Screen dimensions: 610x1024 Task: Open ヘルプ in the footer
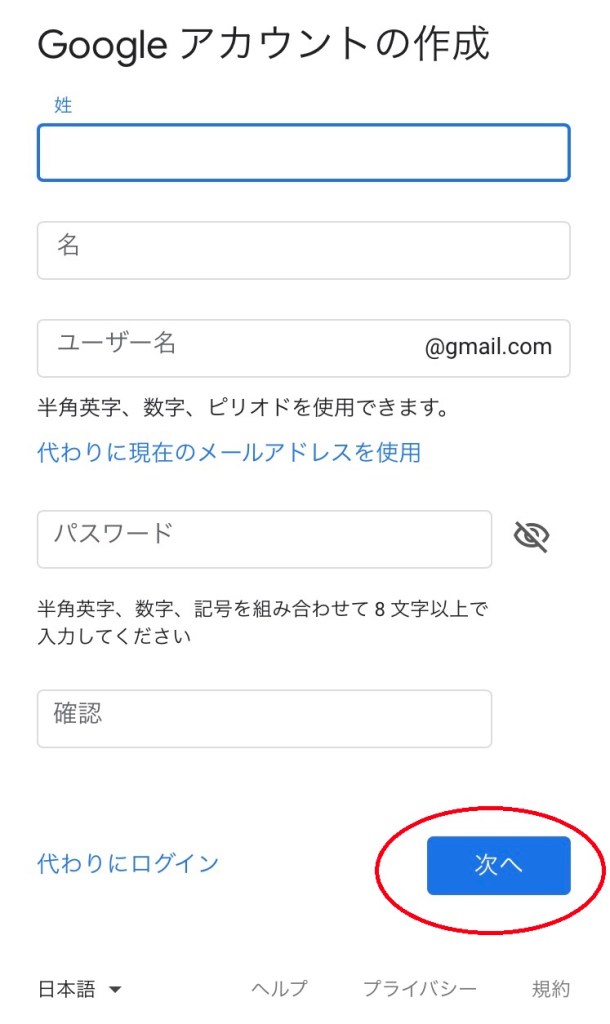279,990
